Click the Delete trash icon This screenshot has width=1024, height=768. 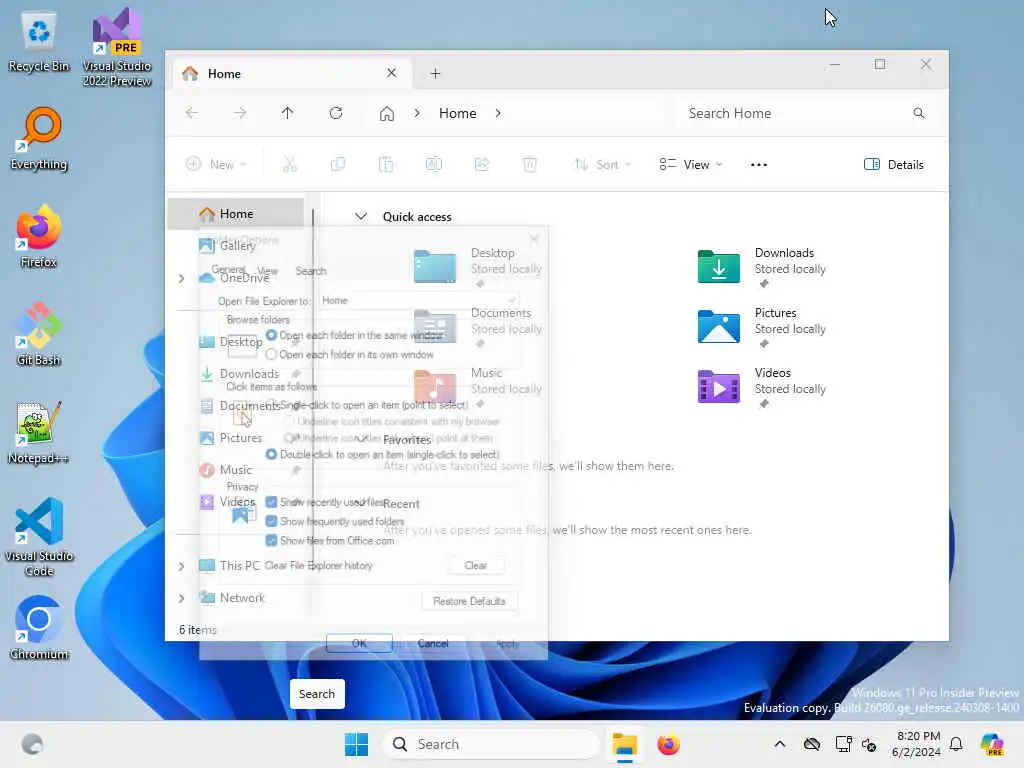[530, 165]
